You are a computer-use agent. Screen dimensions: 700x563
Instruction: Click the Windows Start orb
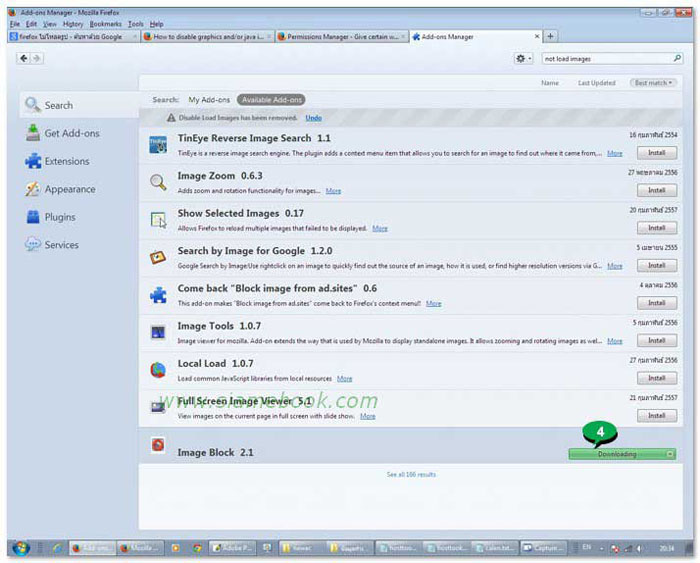point(21,547)
